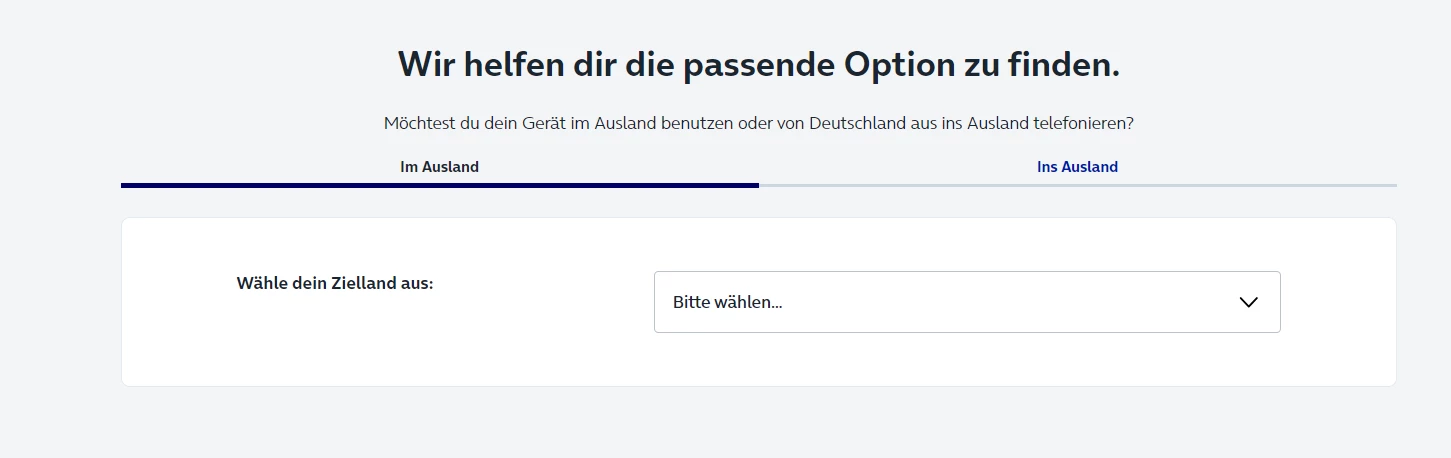Image resolution: width=1451 pixels, height=458 pixels.
Task: Click the gray underline below 'Ins Ausland'
Action: [1077, 185]
